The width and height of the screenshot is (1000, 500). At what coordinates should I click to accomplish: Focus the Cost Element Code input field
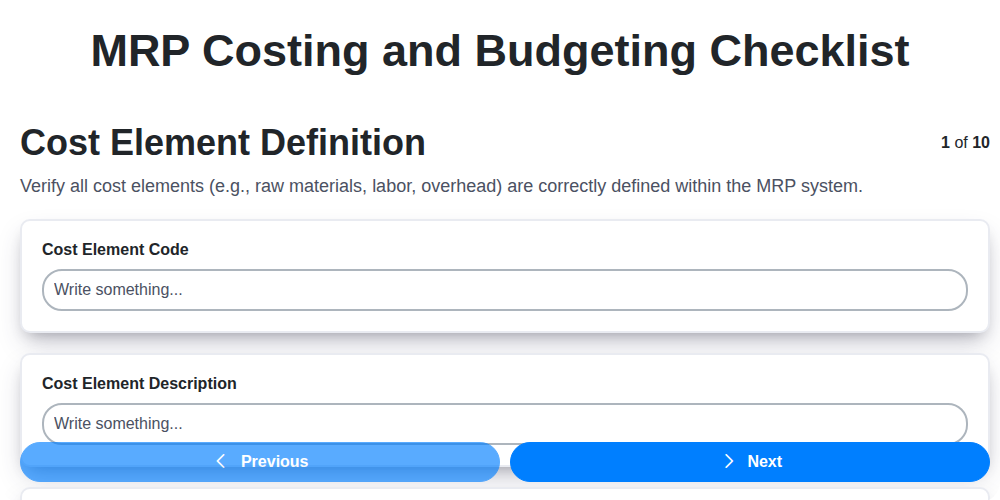[504, 290]
